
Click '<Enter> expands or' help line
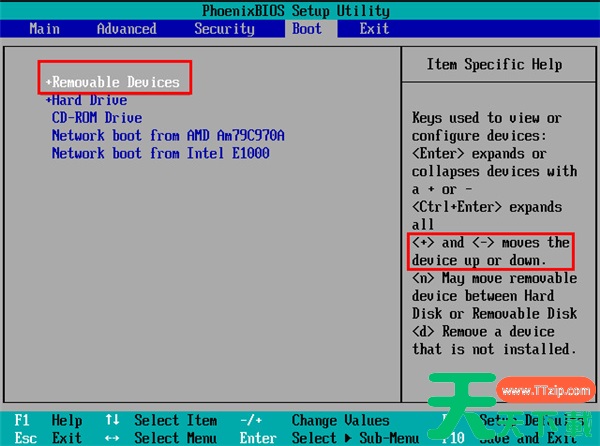pyautogui.click(x=479, y=153)
